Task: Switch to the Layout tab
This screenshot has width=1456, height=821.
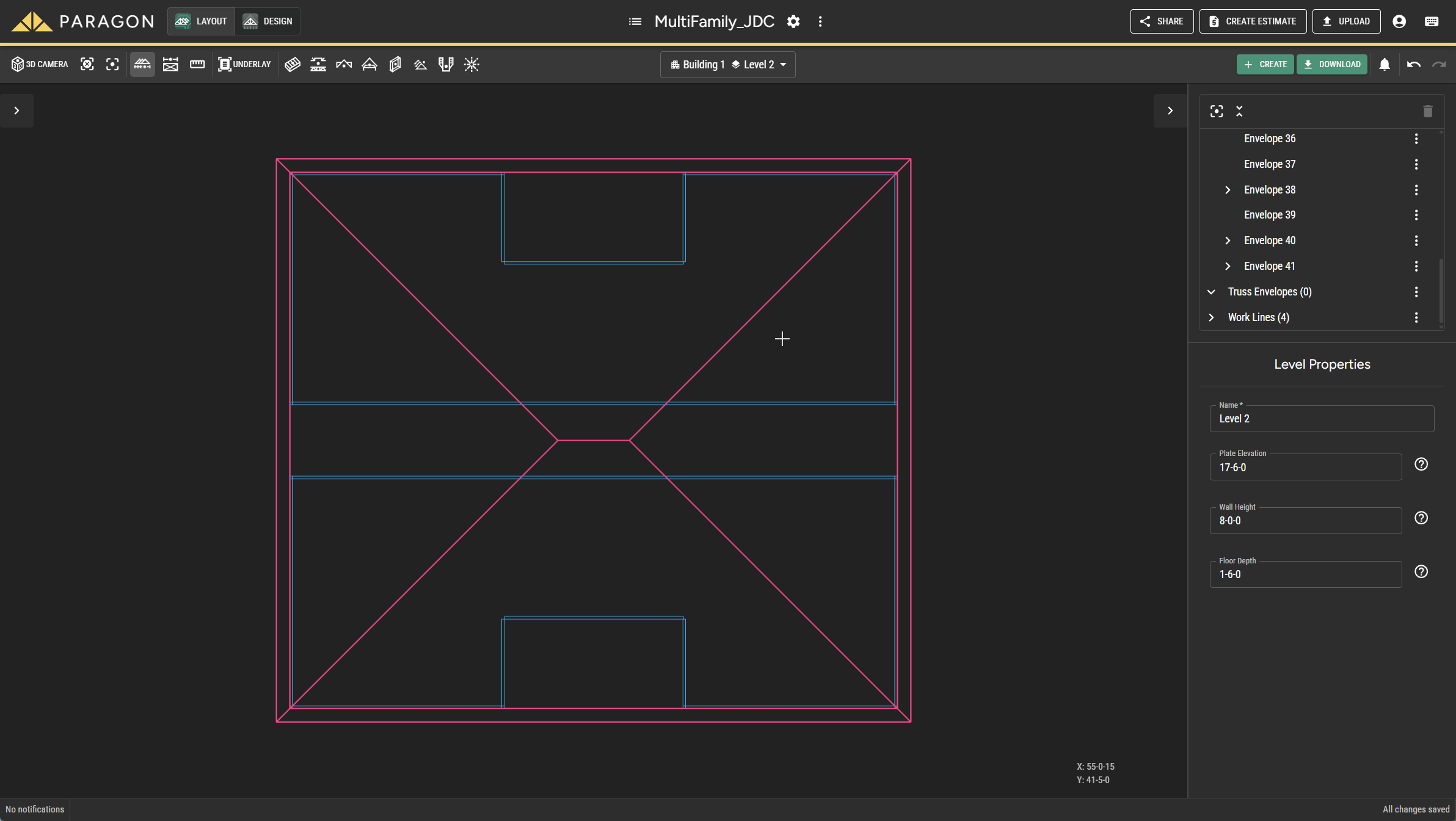Action: [201, 21]
